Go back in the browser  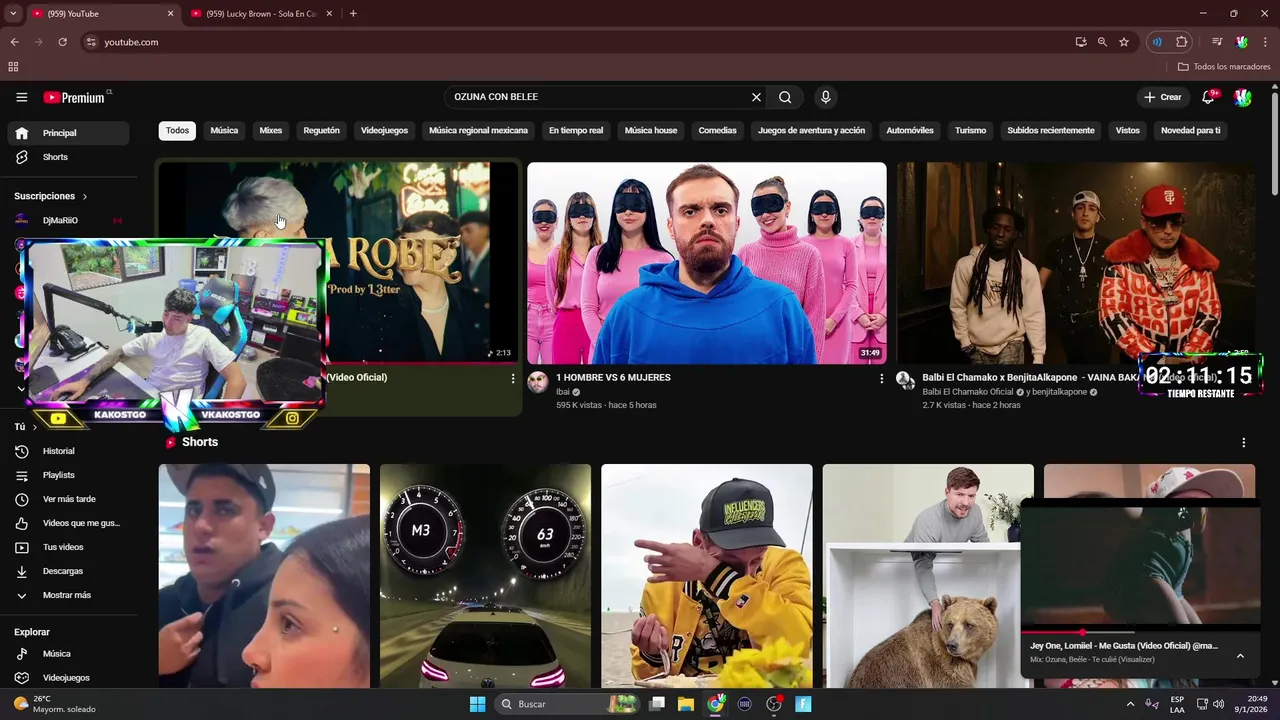tap(14, 42)
